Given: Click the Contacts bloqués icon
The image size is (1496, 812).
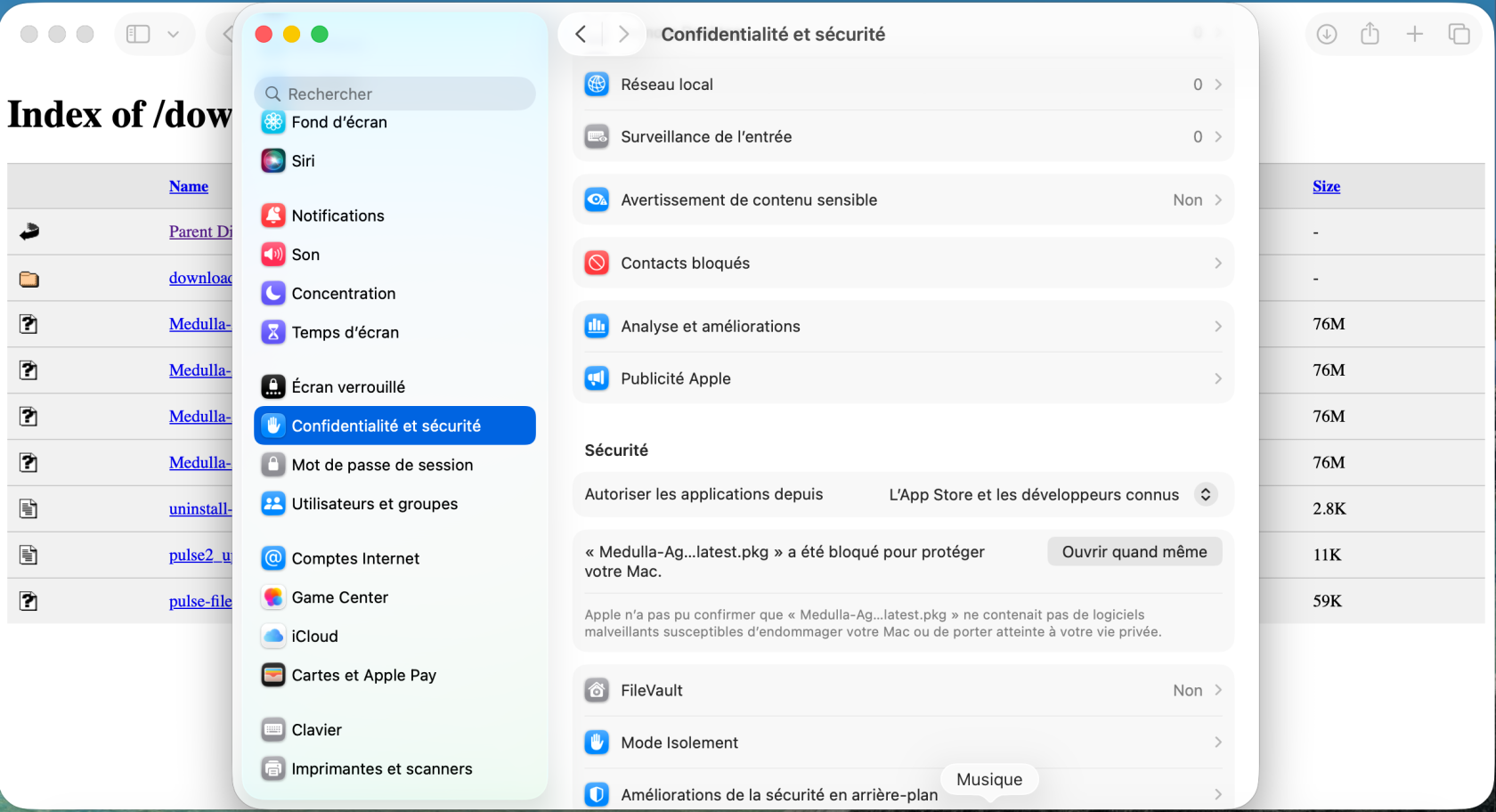Looking at the screenshot, I should [597, 264].
